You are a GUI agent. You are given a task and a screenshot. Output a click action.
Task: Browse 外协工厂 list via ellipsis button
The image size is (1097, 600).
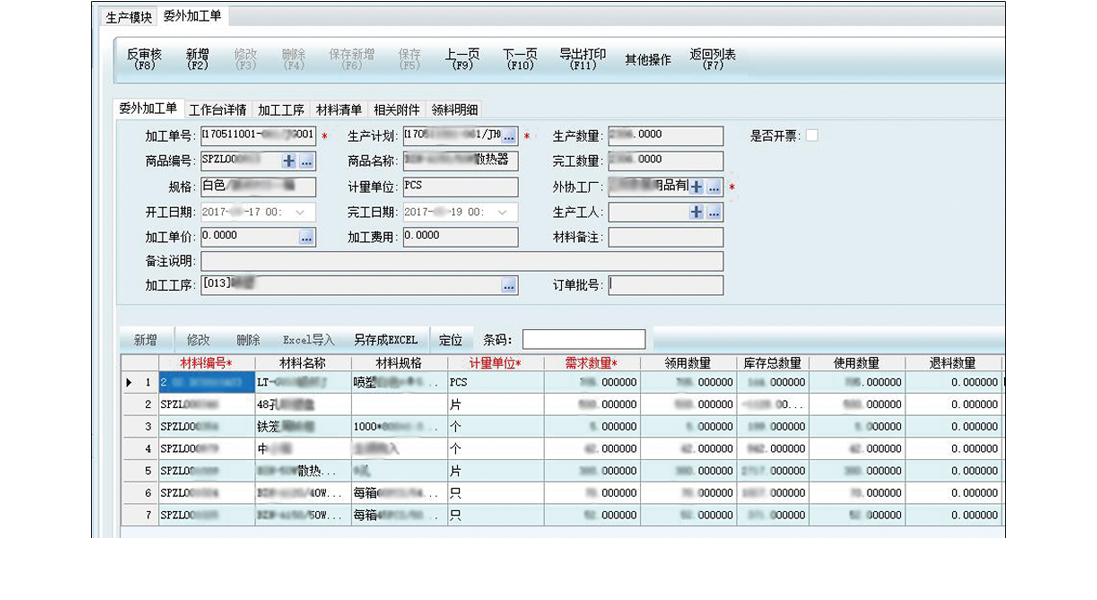tap(714, 187)
